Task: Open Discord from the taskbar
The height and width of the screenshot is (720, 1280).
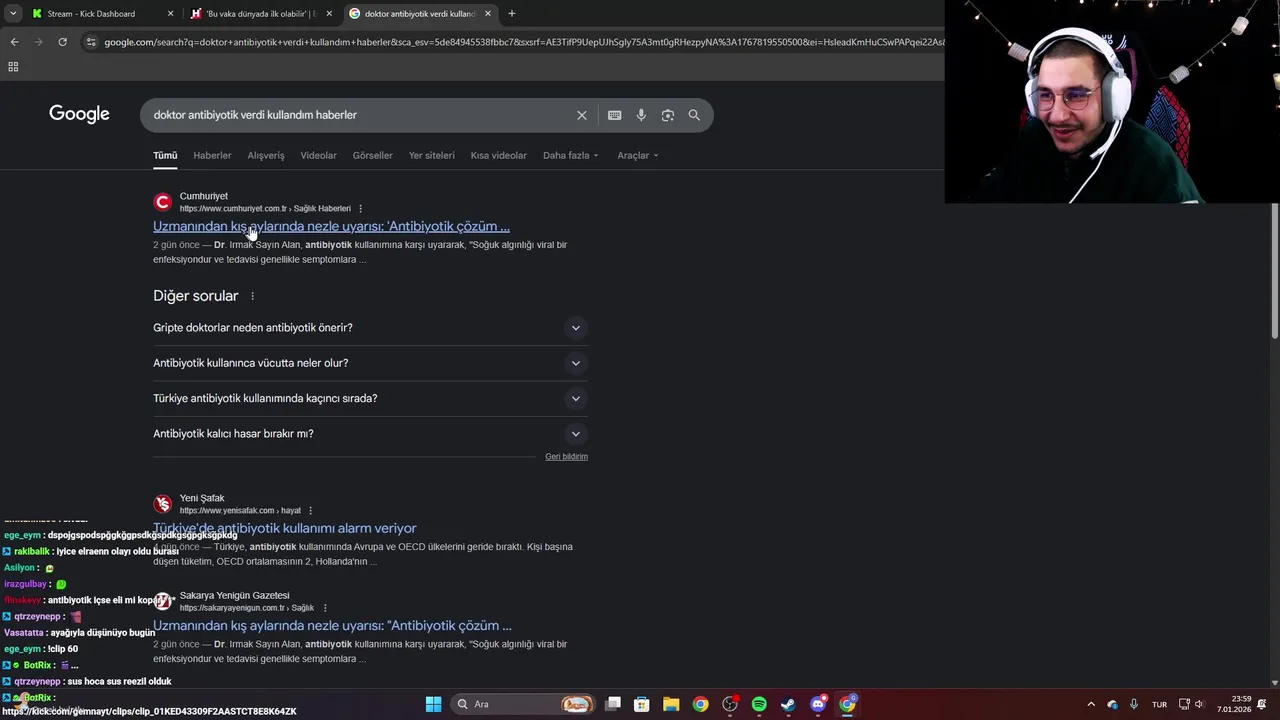Action: (818, 704)
